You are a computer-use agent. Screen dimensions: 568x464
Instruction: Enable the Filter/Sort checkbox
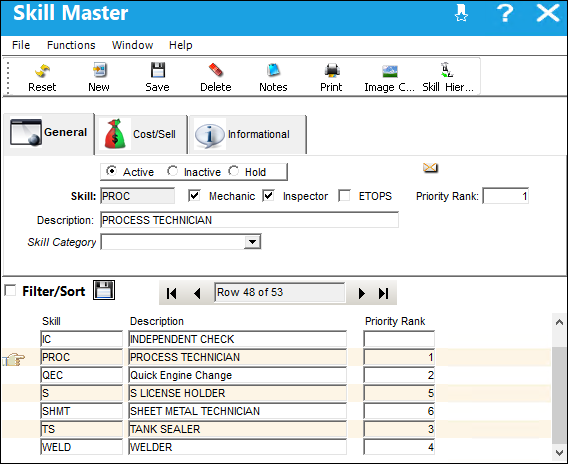click(x=10, y=290)
